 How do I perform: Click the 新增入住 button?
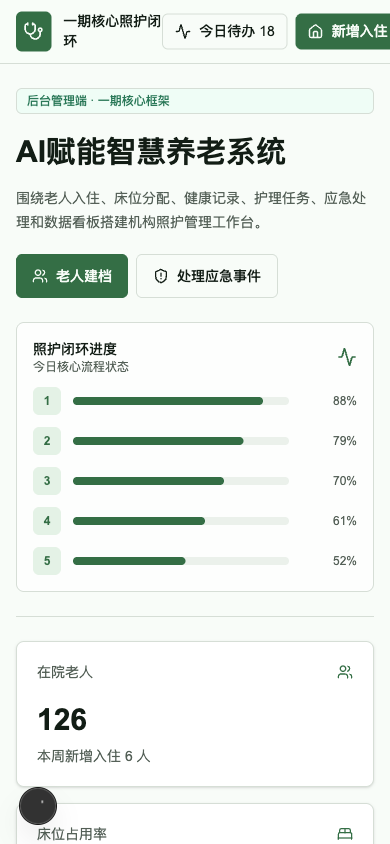[343, 32]
